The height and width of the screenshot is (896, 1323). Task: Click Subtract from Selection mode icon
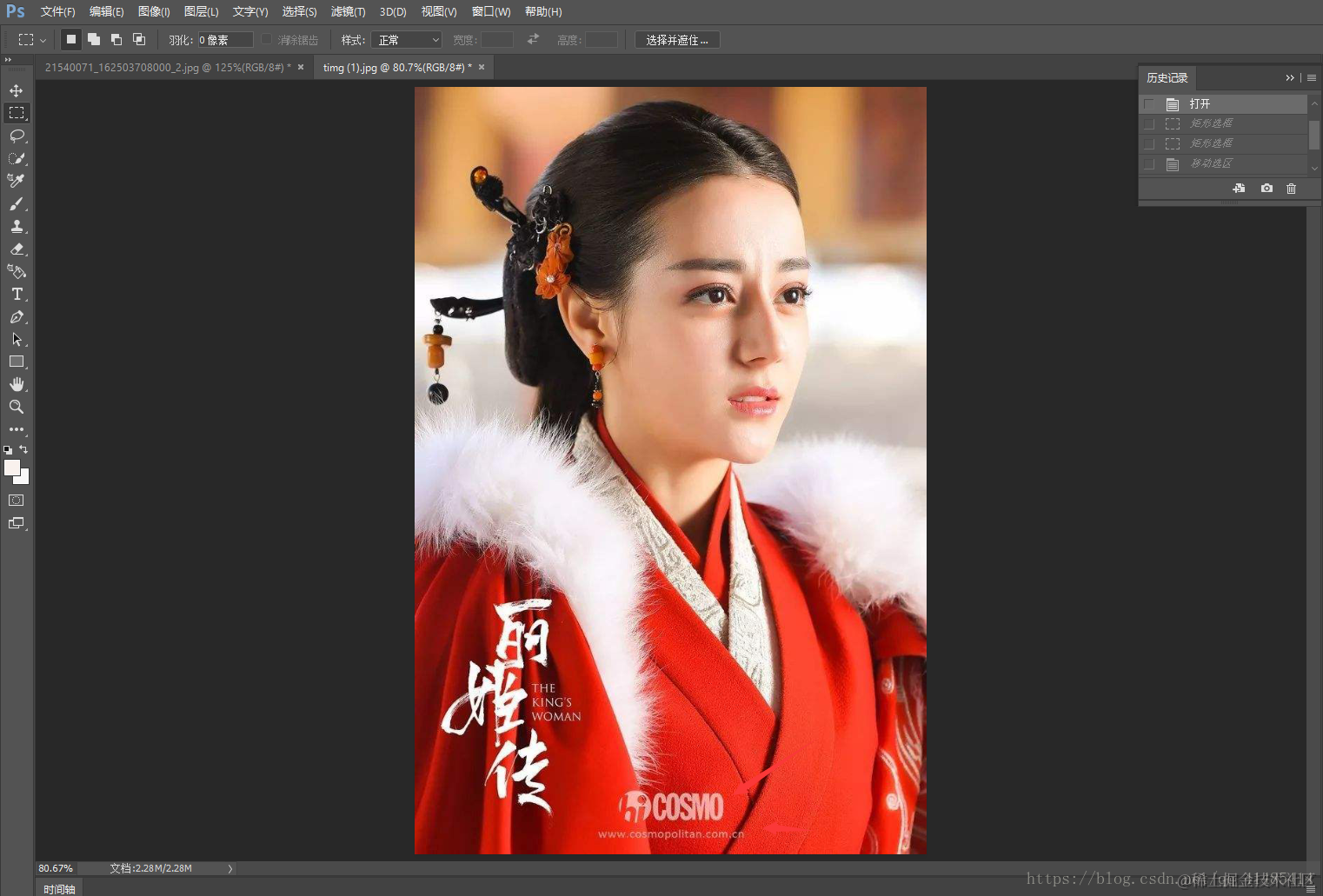coord(116,39)
